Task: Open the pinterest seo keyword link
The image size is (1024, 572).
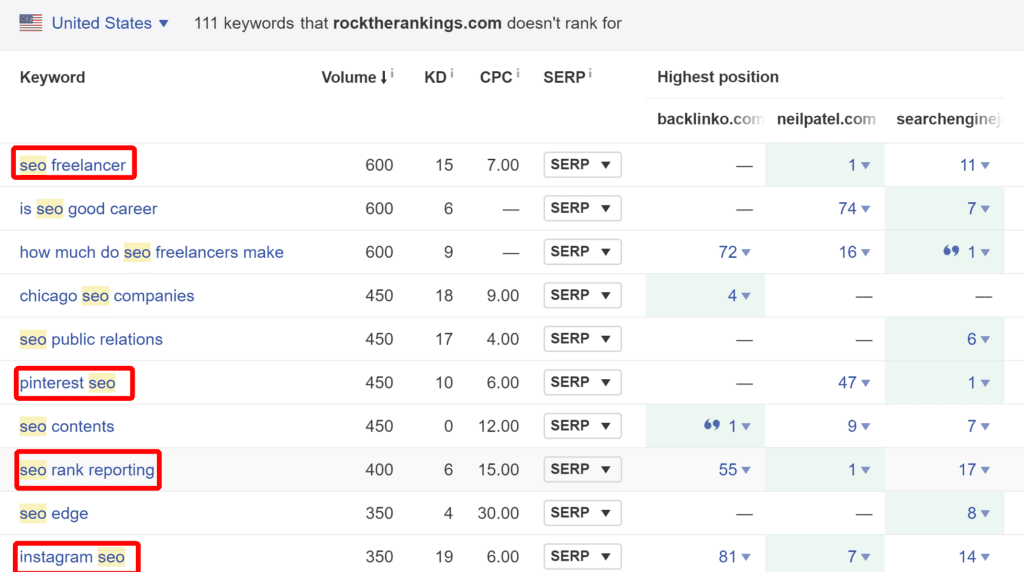Action: 67,383
